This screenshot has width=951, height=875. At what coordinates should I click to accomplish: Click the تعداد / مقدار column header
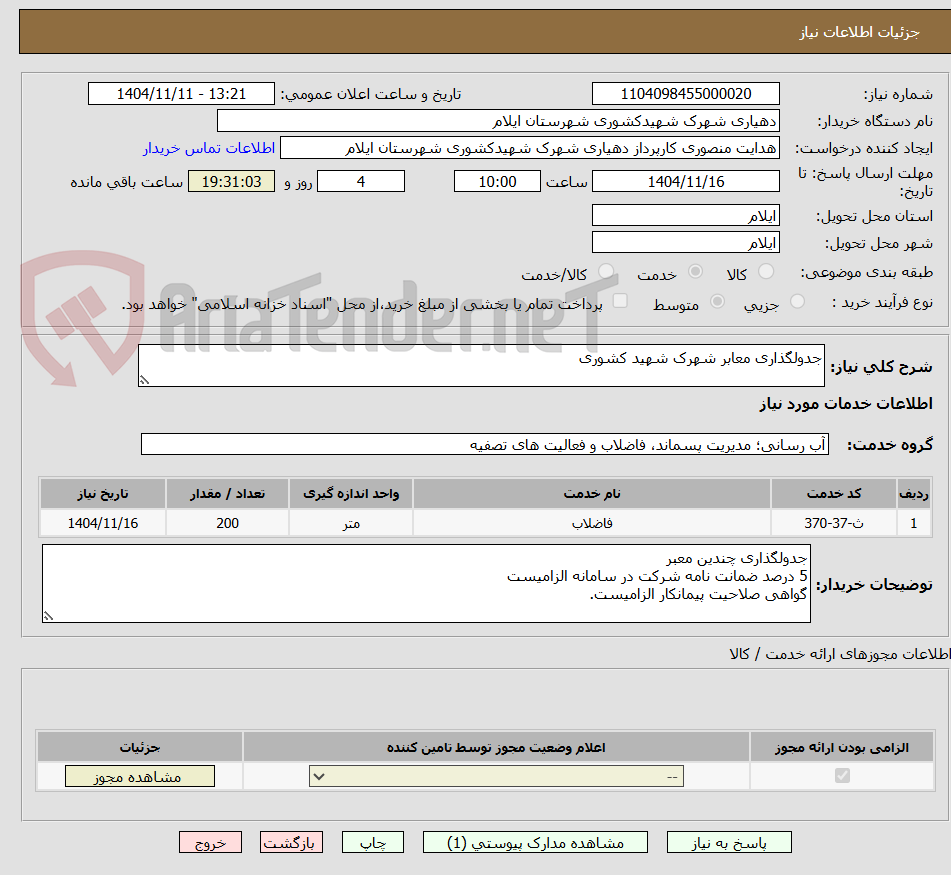click(227, 494)
